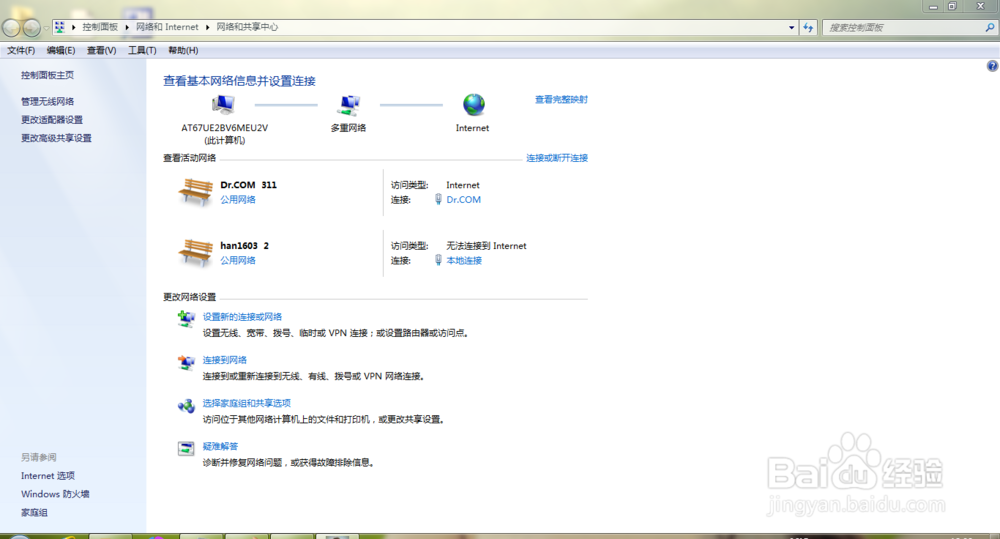Click the 多重网络 network icon
Image resolution: width=1000 pixels, height=539 pixels.
point(348,105)
